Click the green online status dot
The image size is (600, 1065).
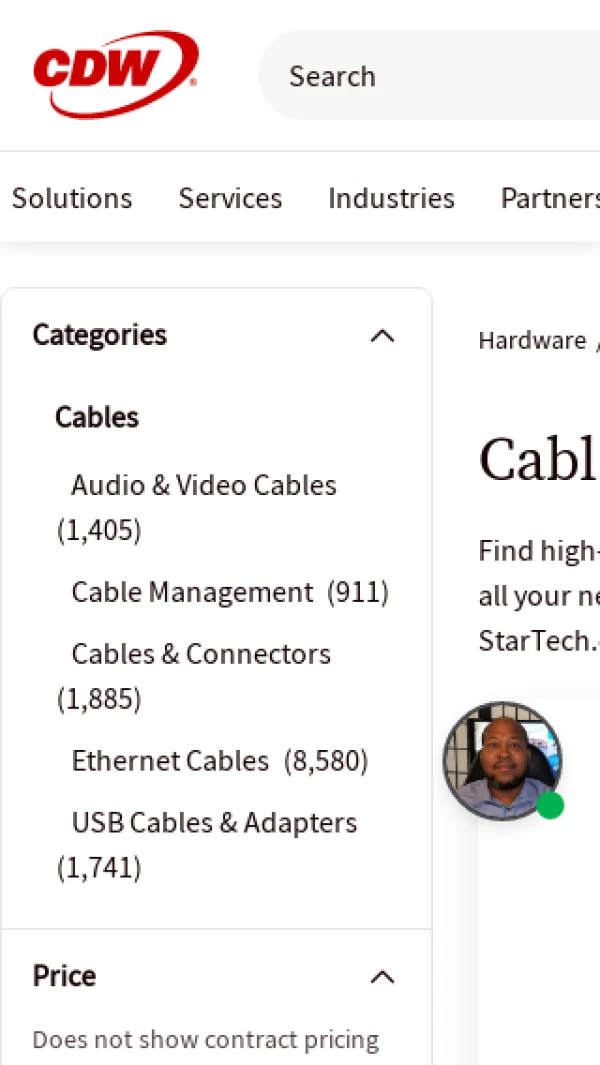[550, 805]
